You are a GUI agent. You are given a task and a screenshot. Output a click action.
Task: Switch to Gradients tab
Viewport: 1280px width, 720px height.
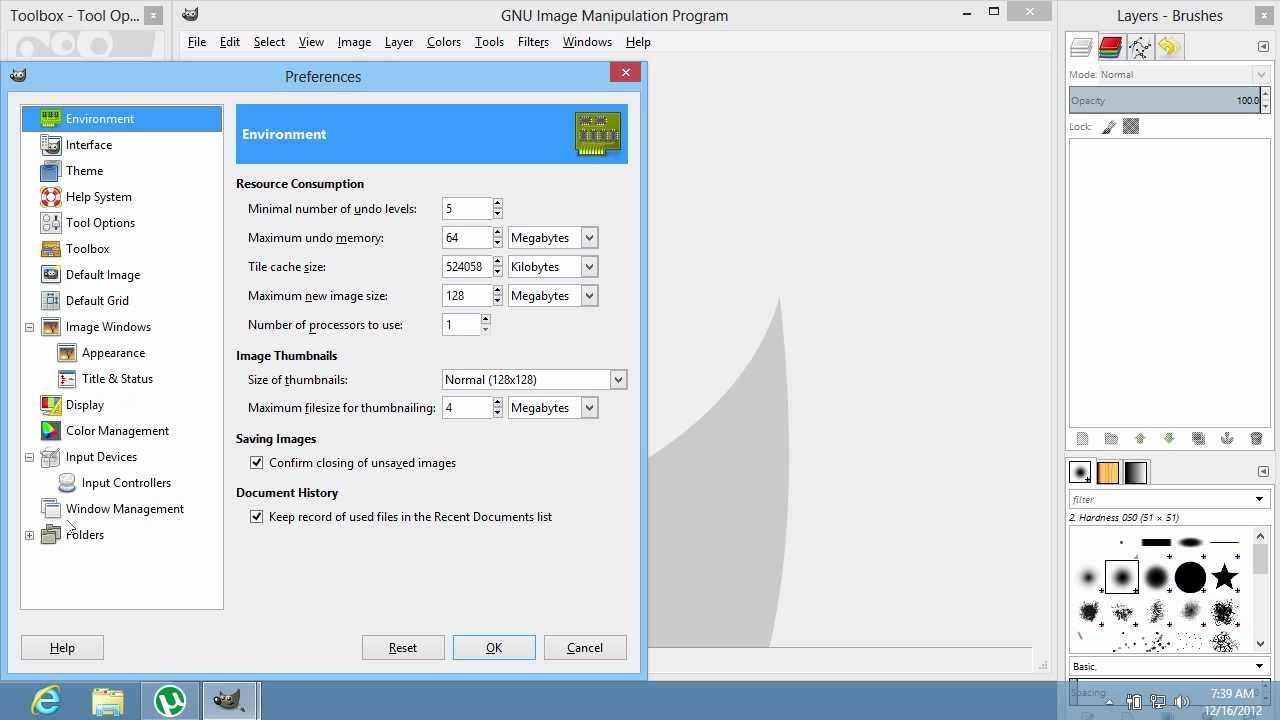[1136, 472]
